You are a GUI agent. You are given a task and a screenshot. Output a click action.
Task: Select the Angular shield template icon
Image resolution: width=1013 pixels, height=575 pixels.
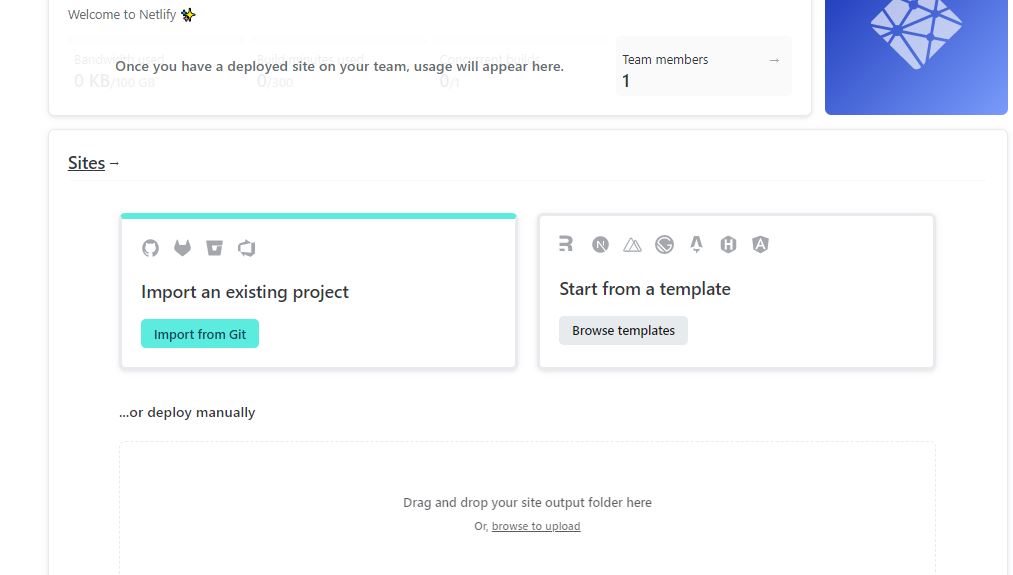tap(760, 244)
